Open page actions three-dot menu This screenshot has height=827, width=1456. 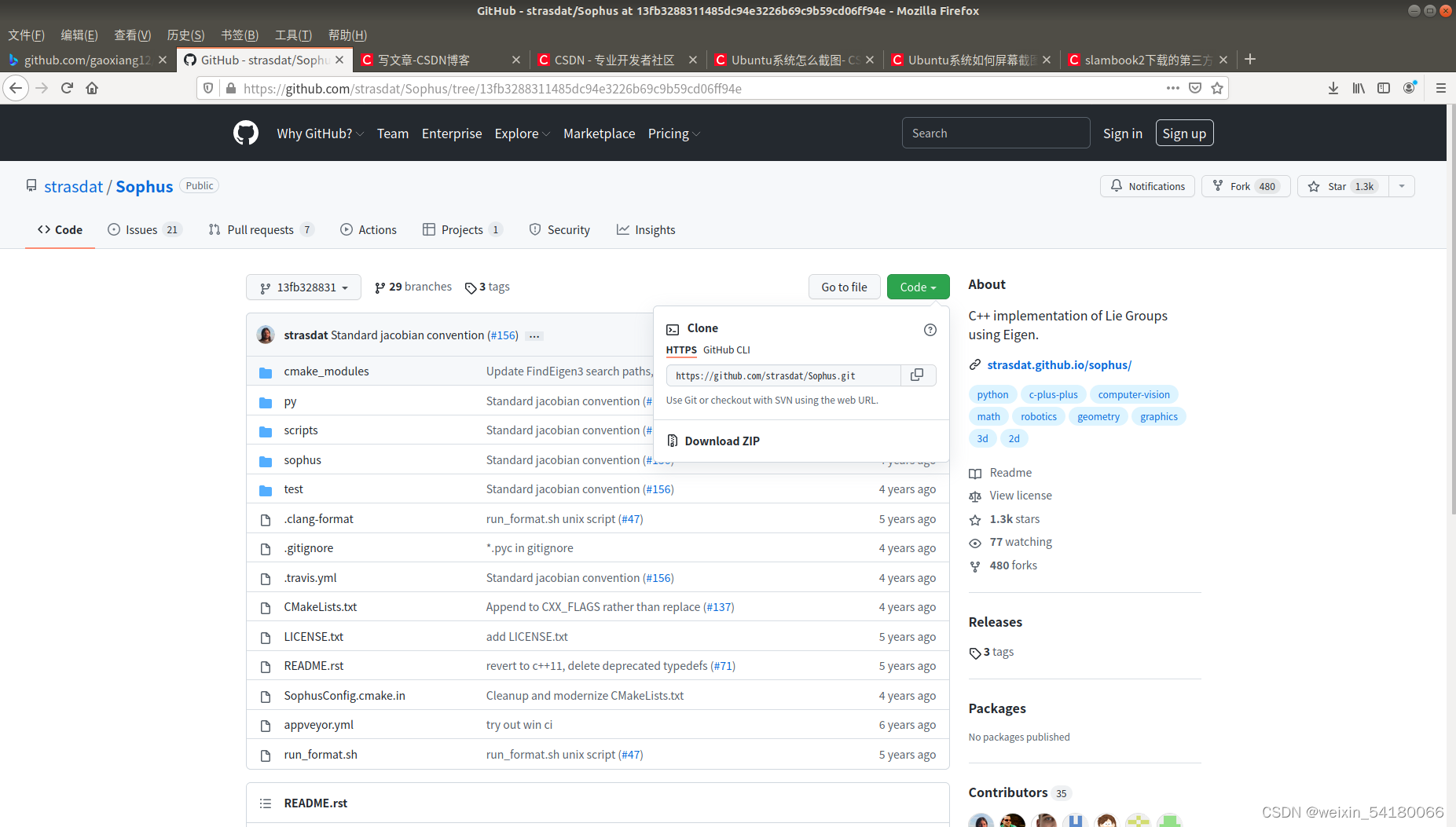click(1173, 88)
